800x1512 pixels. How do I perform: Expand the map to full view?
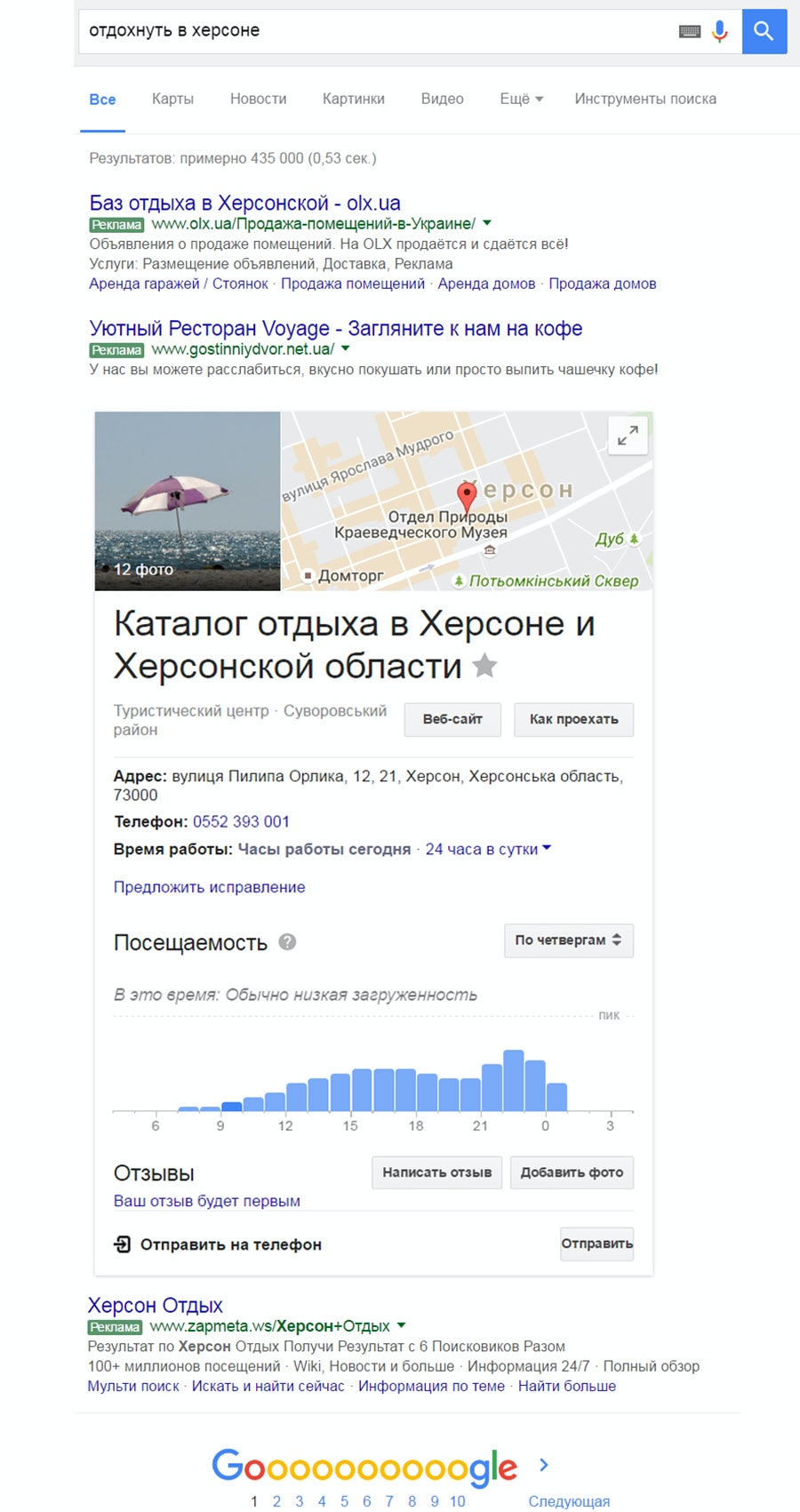coord(628,436)
